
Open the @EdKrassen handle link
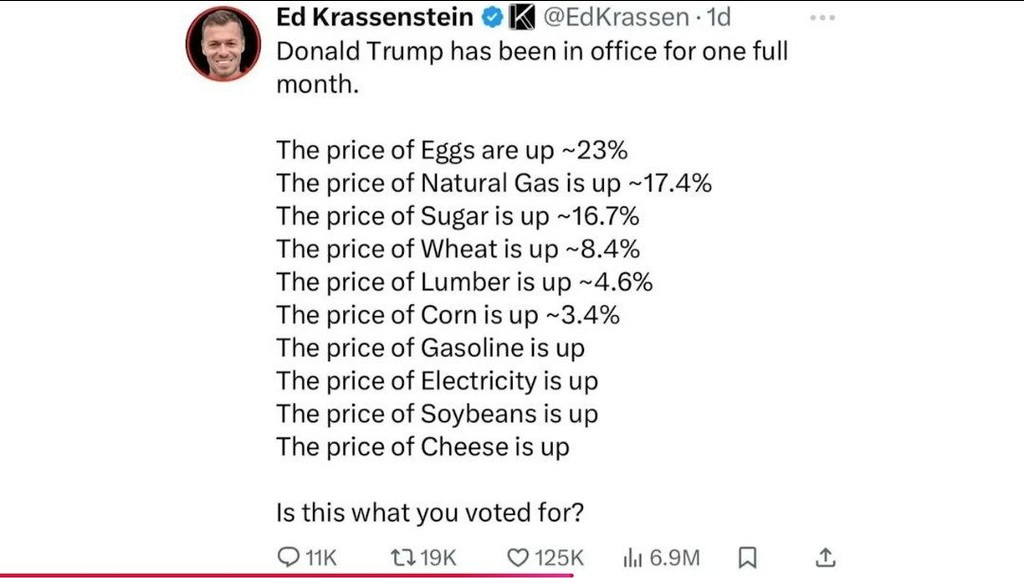615,17
